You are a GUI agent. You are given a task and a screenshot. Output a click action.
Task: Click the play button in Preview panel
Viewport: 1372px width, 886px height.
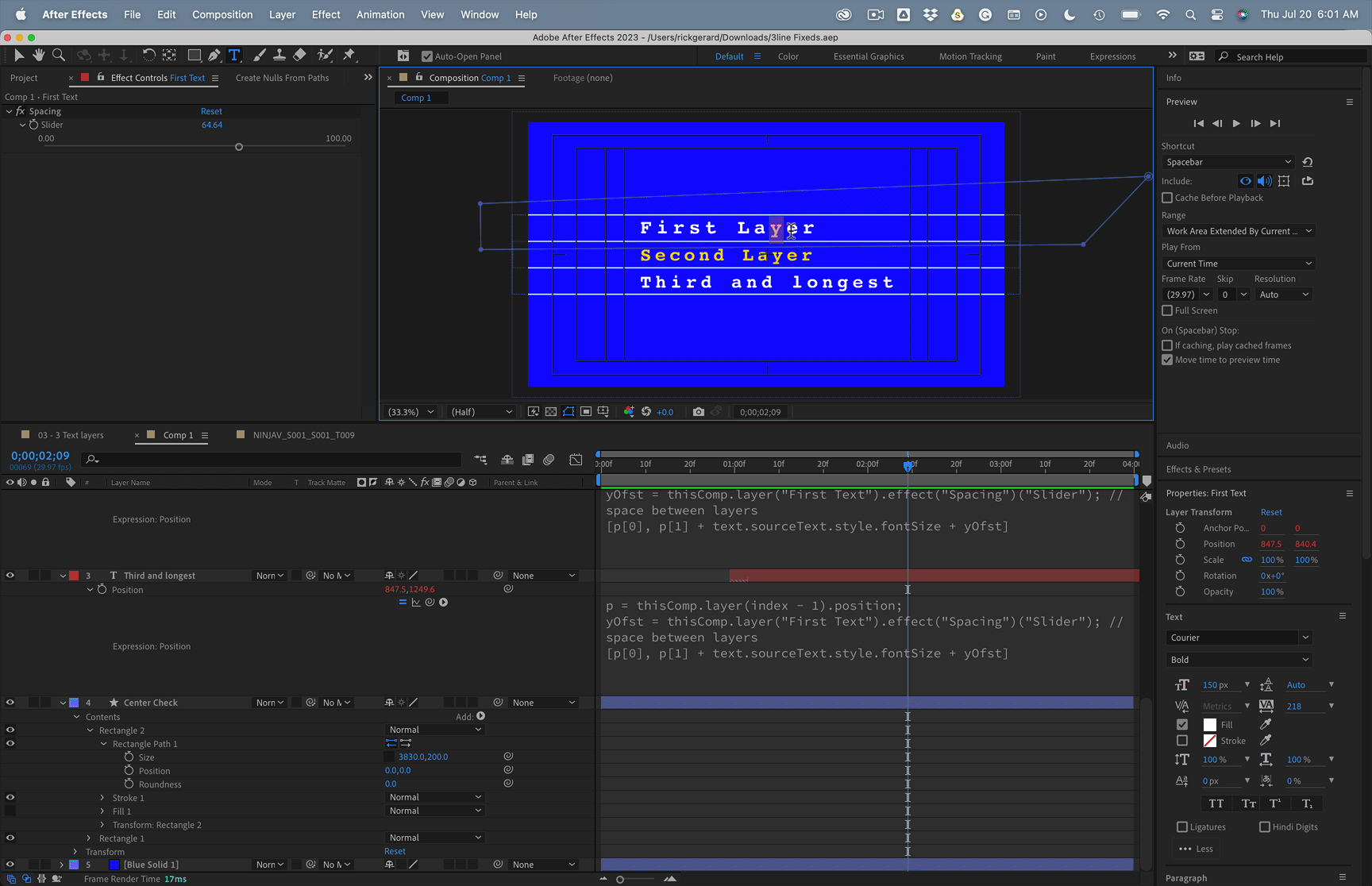pyautogui.click(x=1236, y=123)
